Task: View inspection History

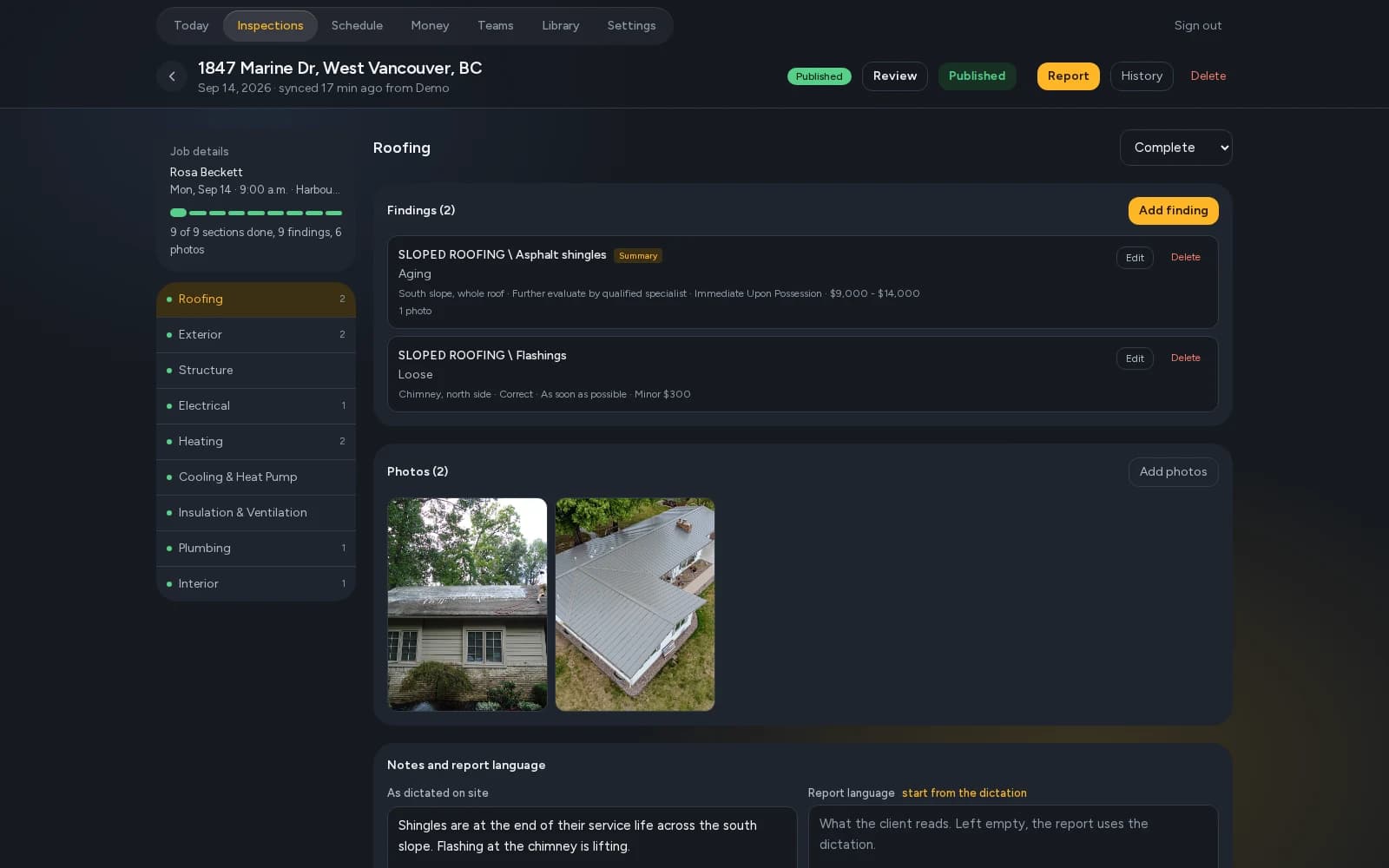Action: [x=1141, y=76]
